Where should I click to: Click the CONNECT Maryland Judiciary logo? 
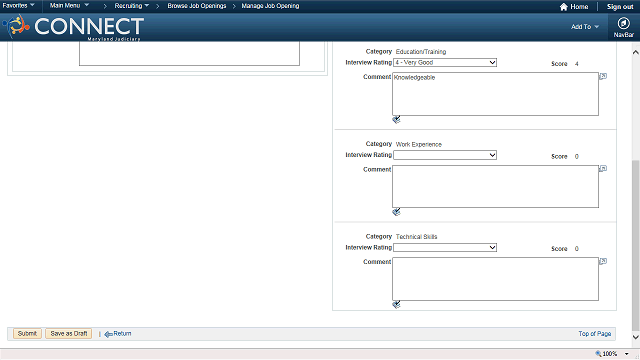pos(73,28)
